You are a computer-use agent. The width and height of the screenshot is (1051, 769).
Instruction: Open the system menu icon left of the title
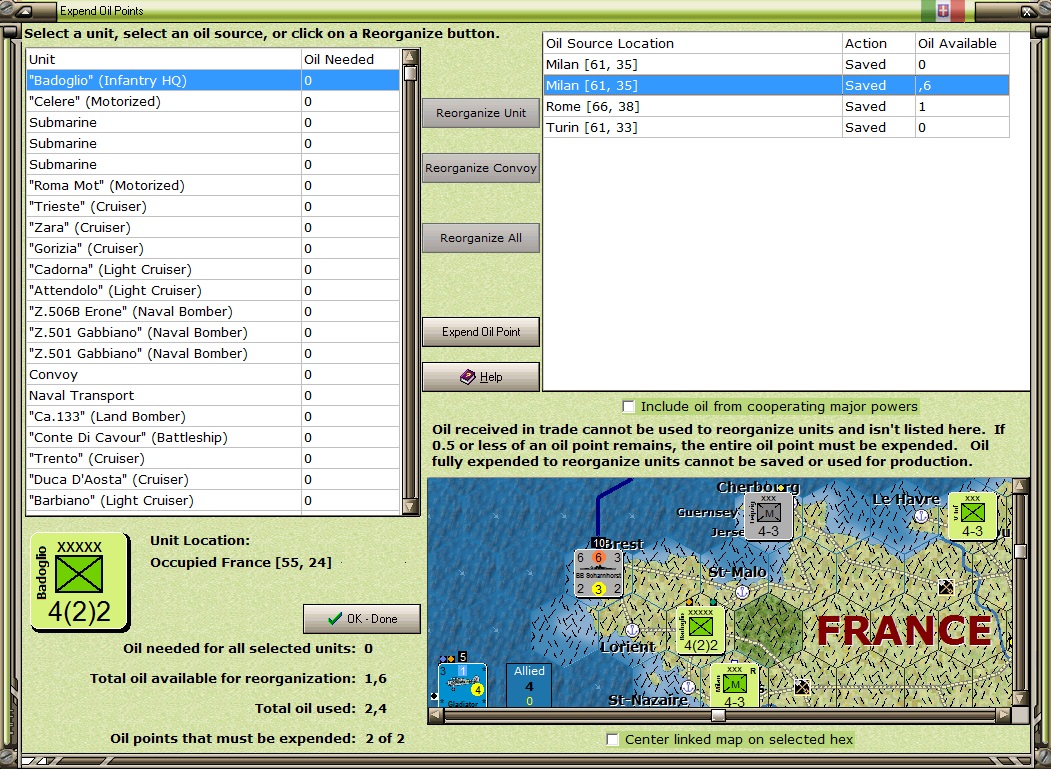coord(23,11)
